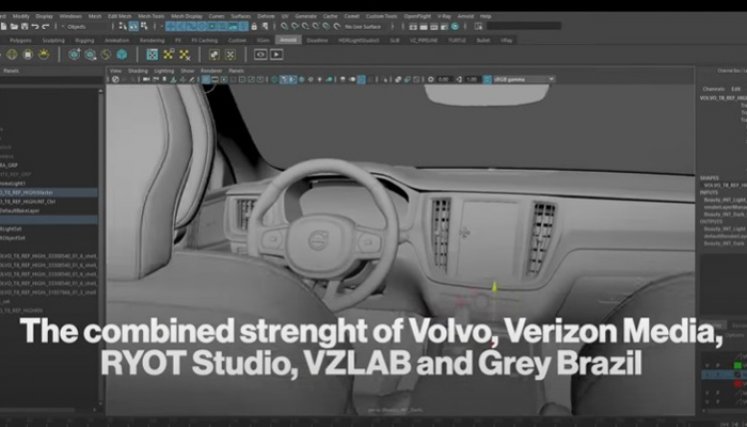747x427 pixels.
Task: Open the Arnold menu in the menu bar
Action: [465, 16]
